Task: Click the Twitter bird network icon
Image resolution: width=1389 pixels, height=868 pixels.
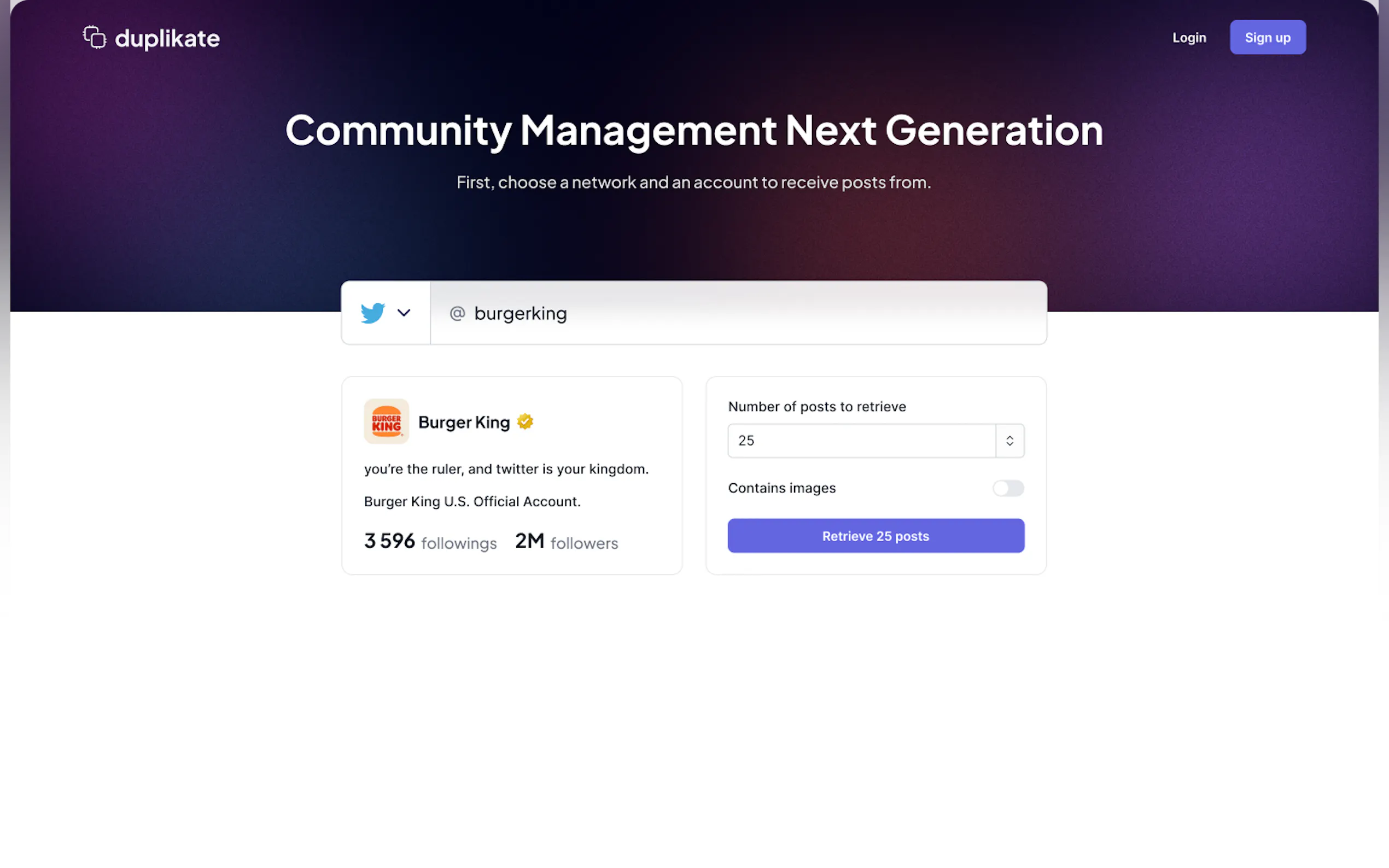Action: 372,313
